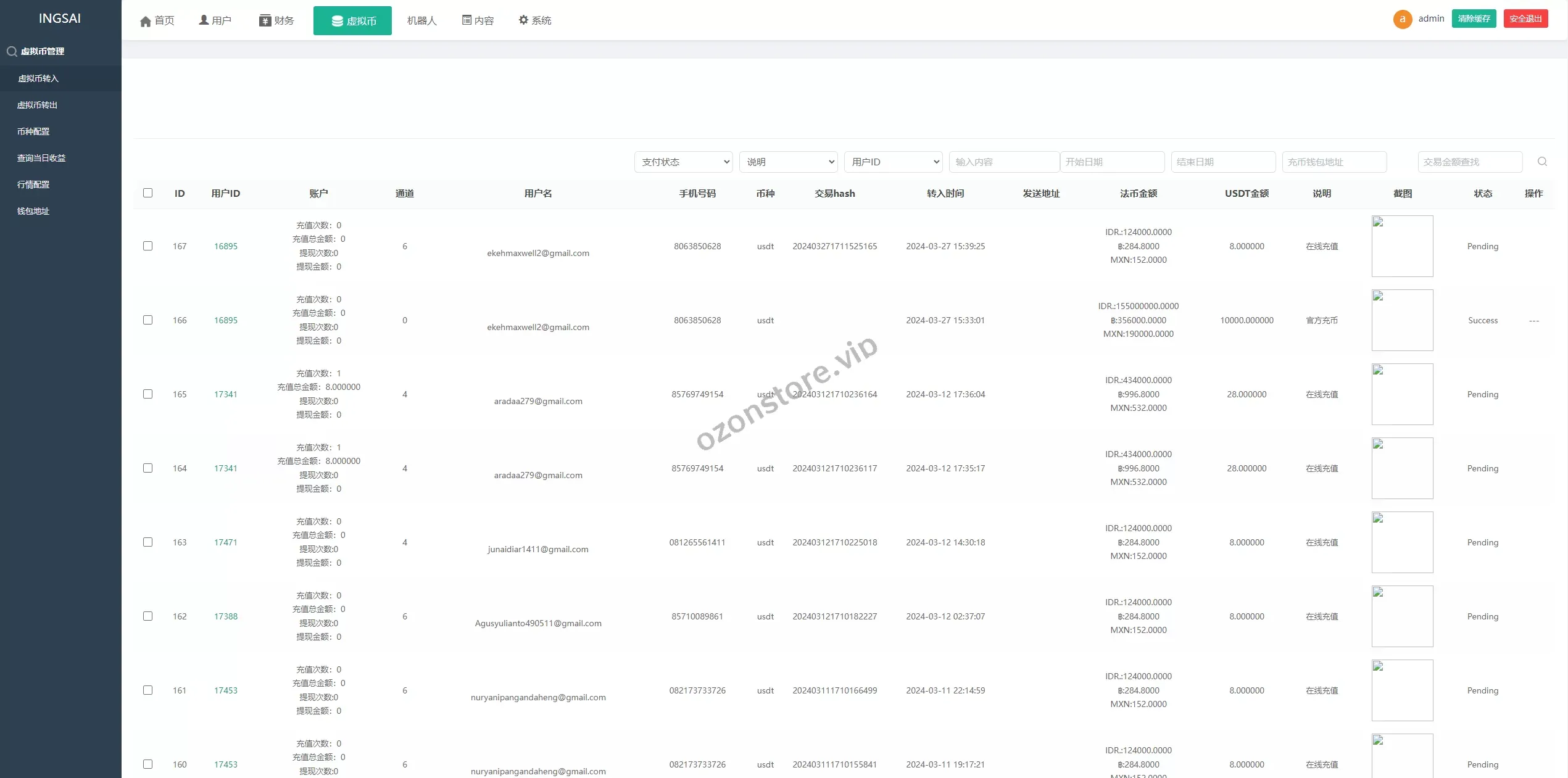Toggle the select-all checkbox in the table header
Screen dimensions: 1568x778
coord(148,193)
